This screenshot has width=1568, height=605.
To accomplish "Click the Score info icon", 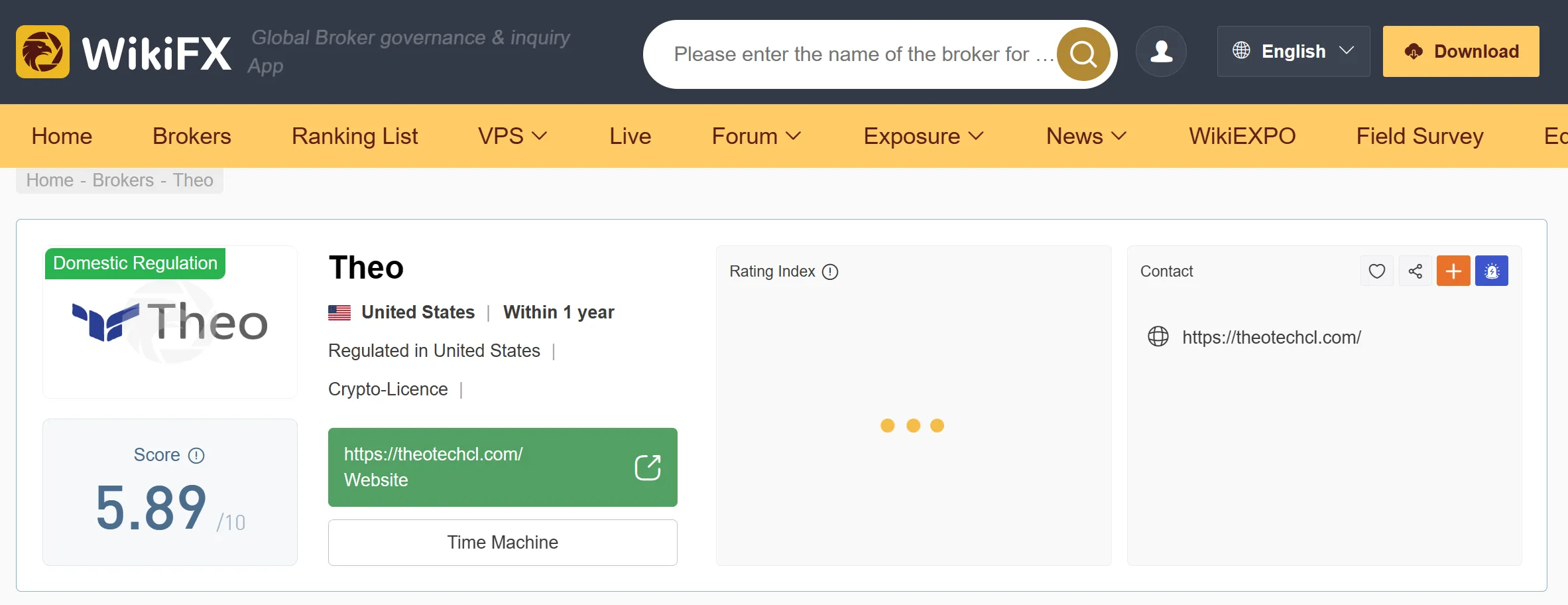I will point(196,456).
